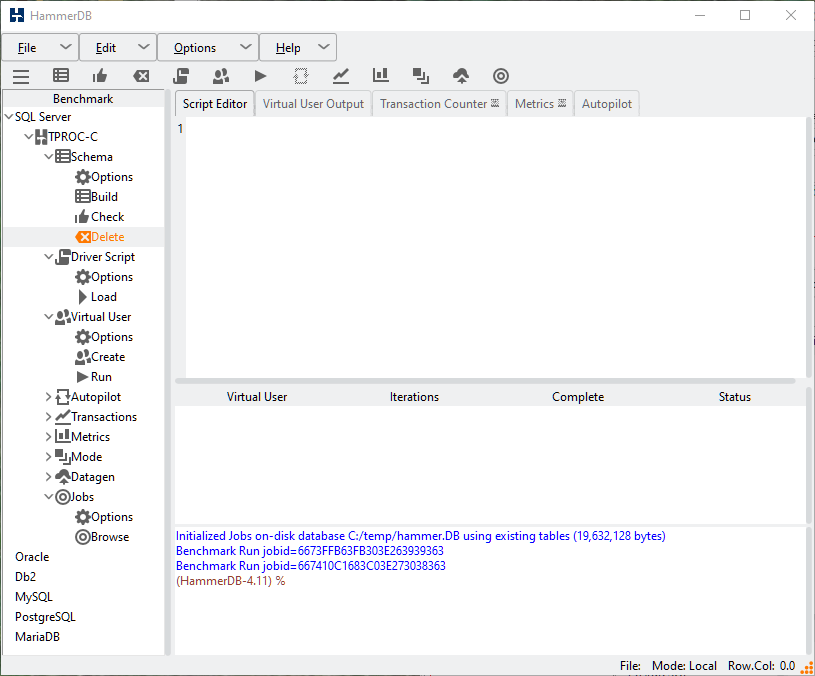Expand the Metrics tree node
The width and height of the screenshot is (815, 676).
tap(49, 436)
